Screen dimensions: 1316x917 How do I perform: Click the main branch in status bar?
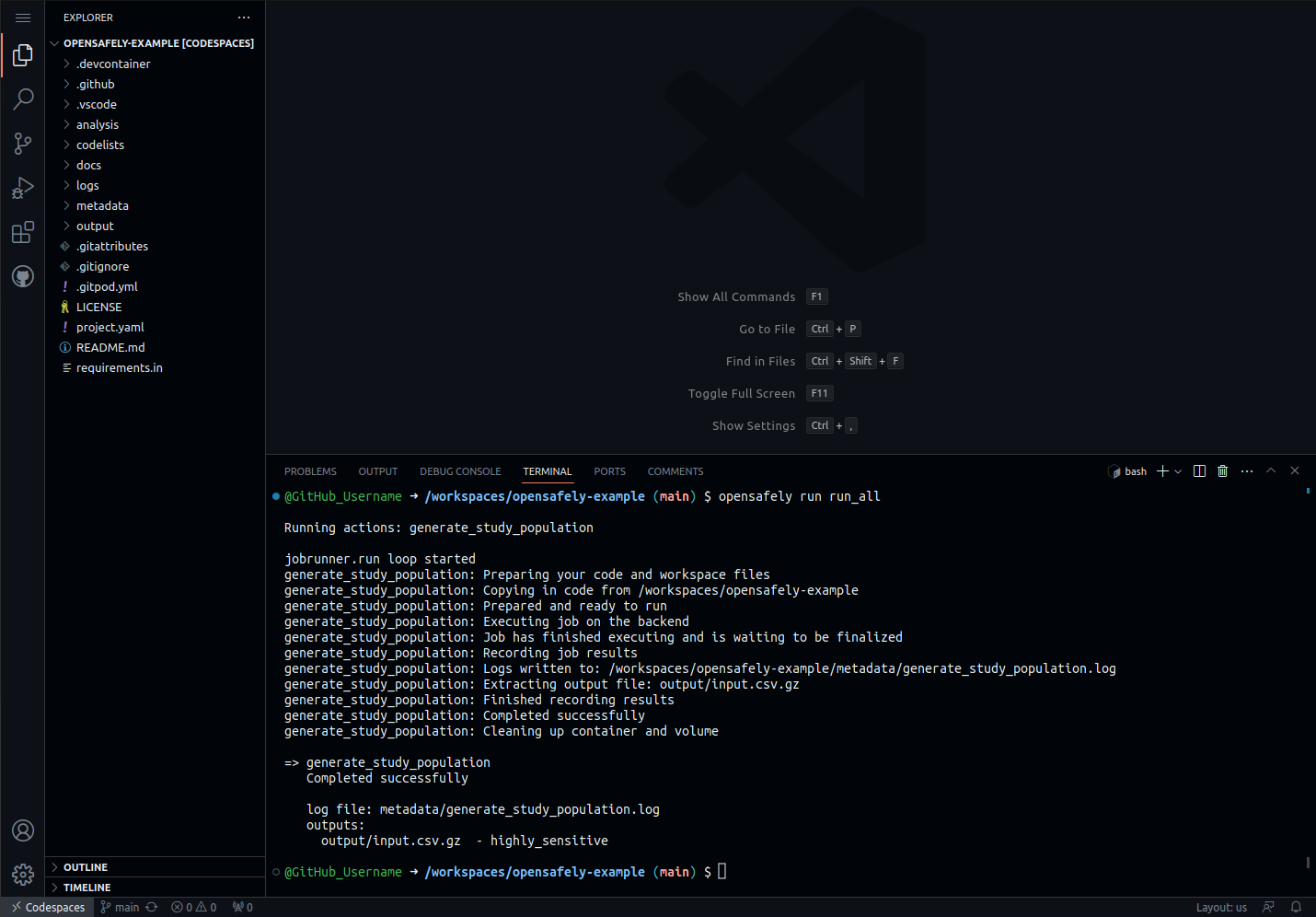121,907
